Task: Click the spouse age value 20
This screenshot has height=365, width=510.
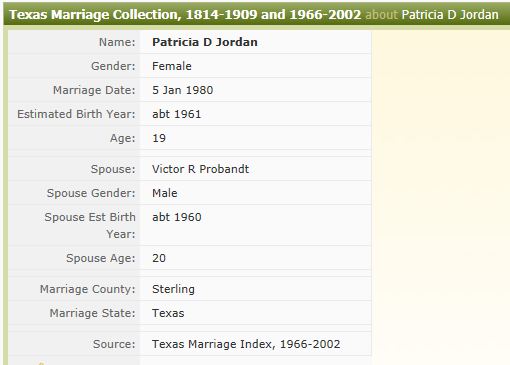Action: pyautogui.click(x=159, y=258)
